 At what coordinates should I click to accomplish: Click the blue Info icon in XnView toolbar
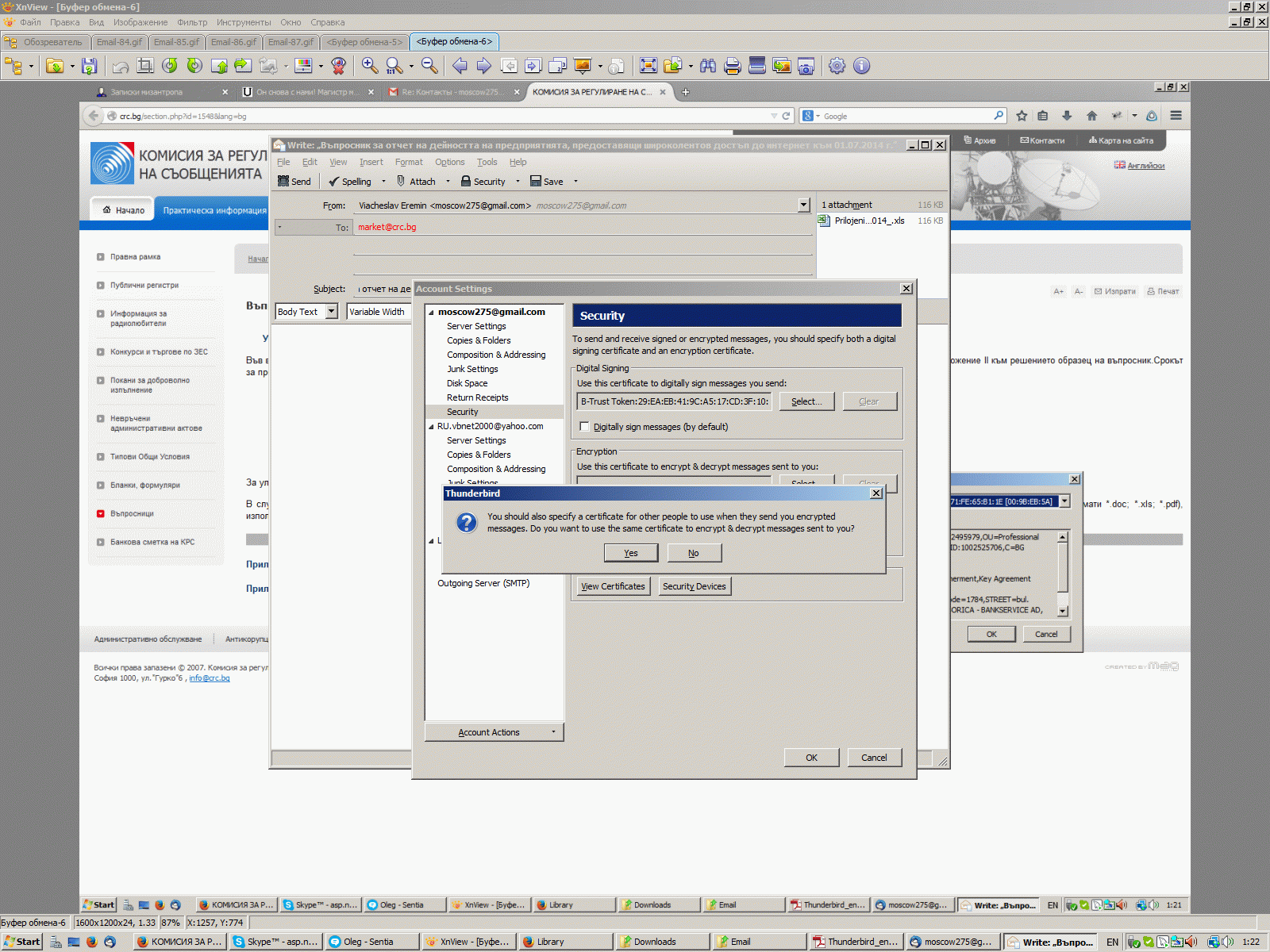[x=861, y=66]
